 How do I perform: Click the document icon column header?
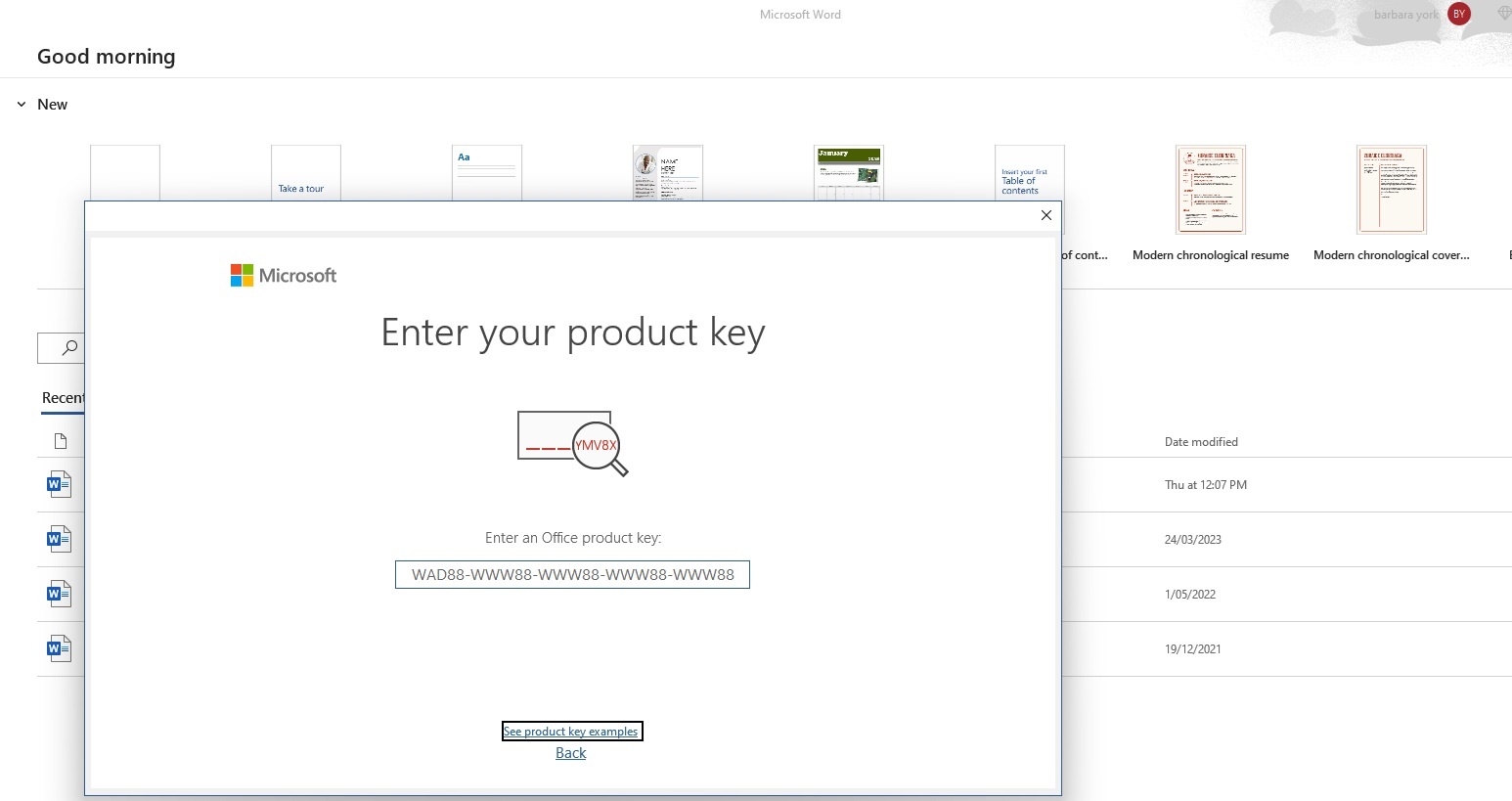point(61,441)
